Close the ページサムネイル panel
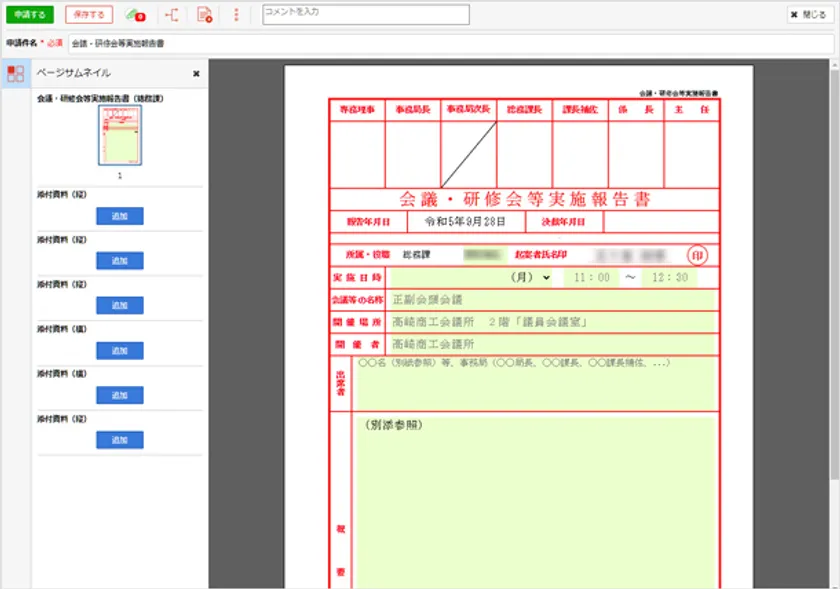Image resolution: width=840 pixels, height=589 pixels. (x=196, y=74)
